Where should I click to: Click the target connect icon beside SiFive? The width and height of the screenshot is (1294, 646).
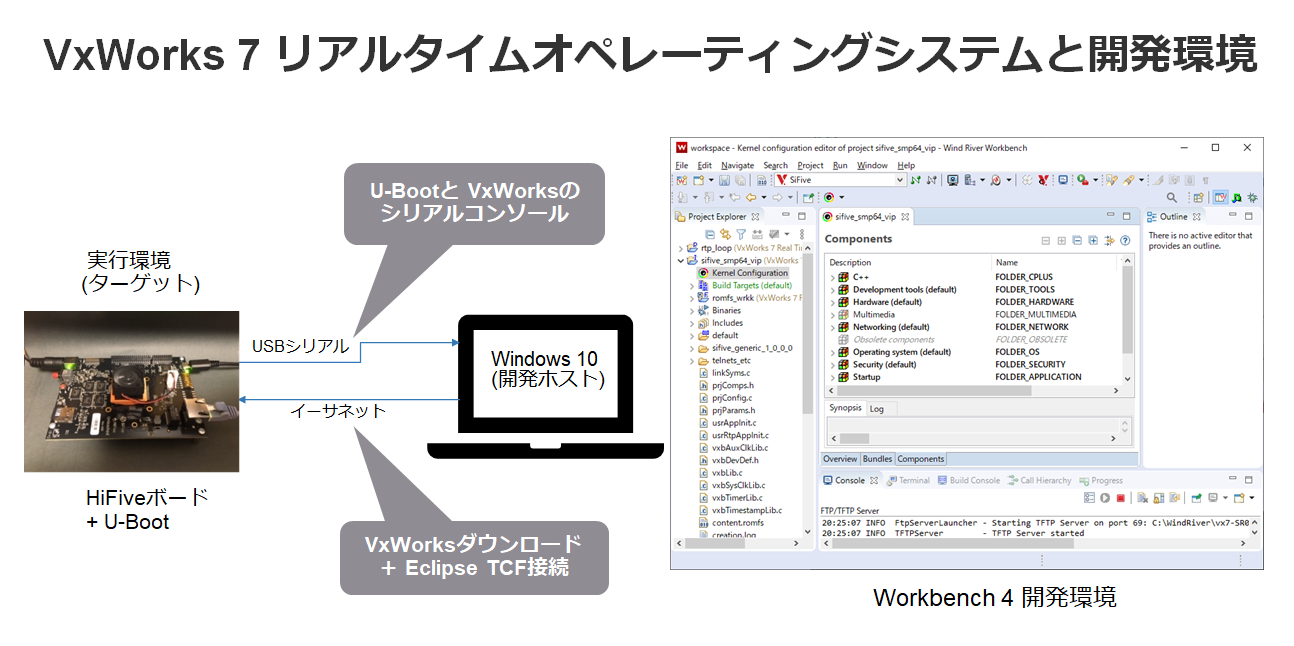(915, 180)
